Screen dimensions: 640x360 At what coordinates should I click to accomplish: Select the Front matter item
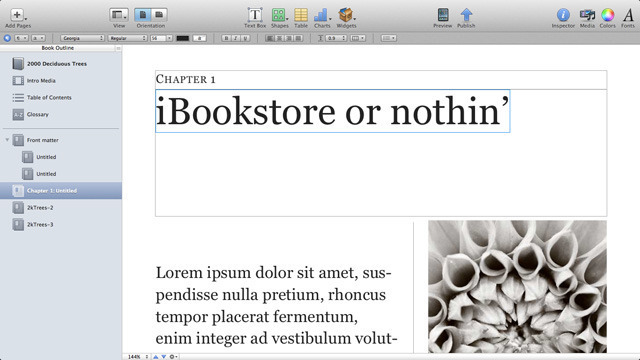click(42, 140)
